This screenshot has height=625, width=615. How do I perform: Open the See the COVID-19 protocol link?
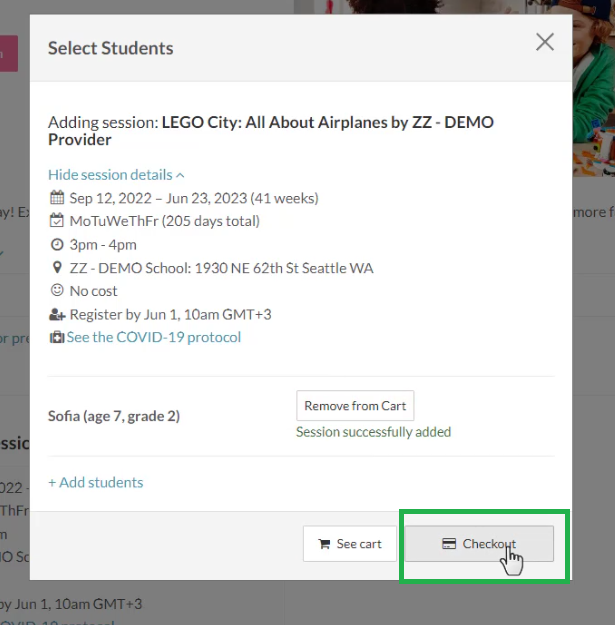pos(153,337)
